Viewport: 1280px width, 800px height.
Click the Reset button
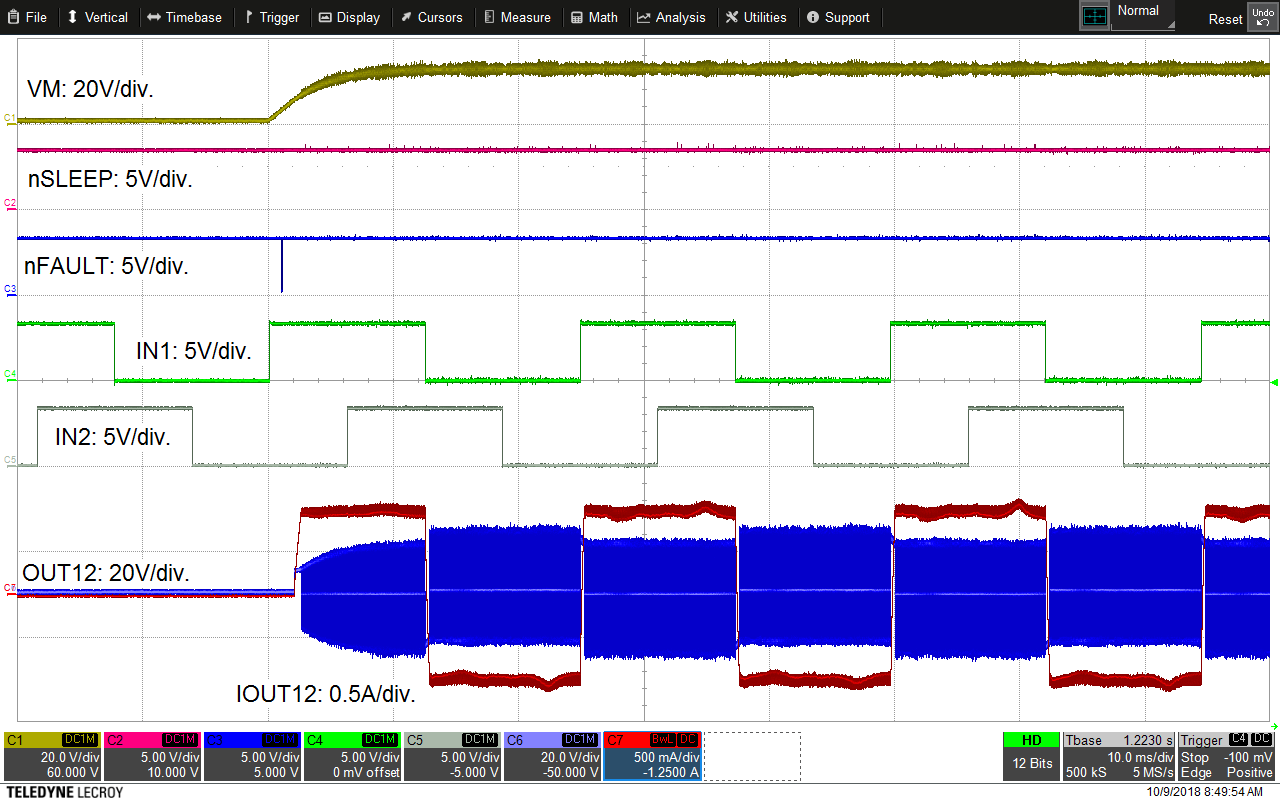1224,19
